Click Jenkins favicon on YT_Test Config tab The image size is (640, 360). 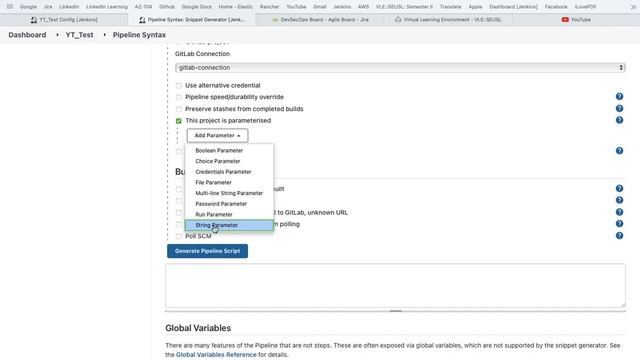[x=34, y=20]
